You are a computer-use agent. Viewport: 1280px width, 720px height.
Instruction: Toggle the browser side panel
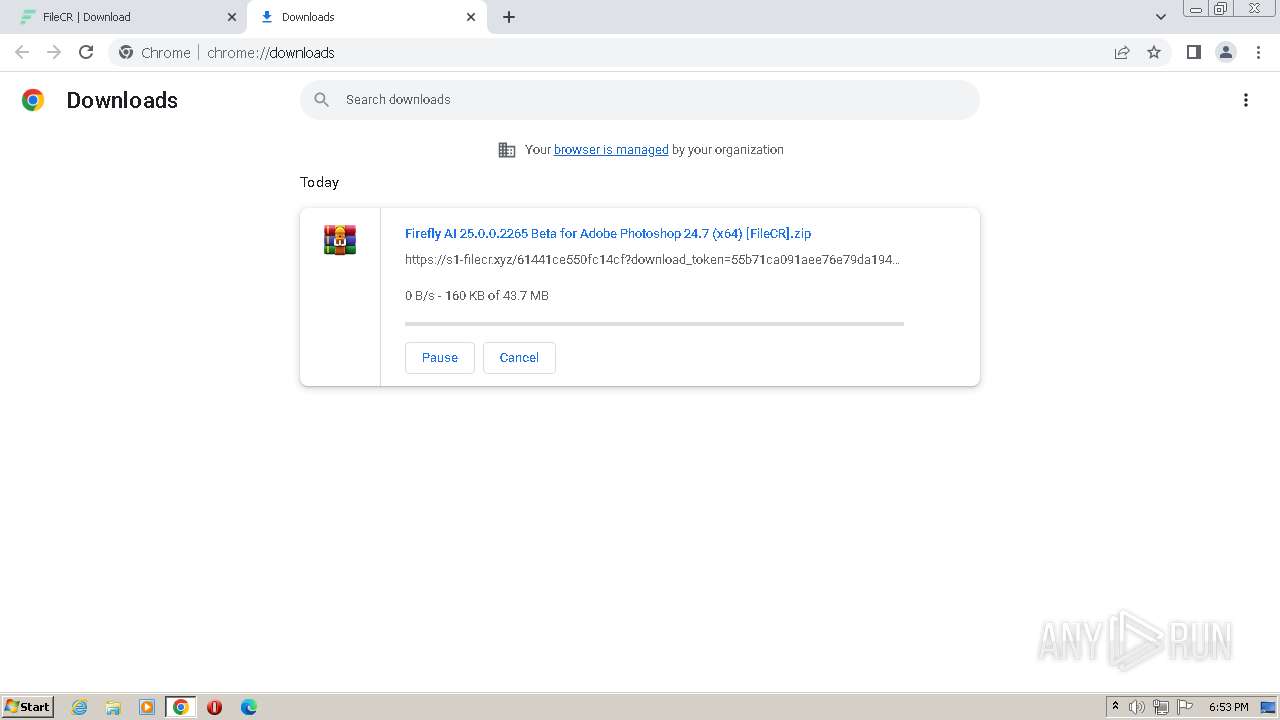1194,52
